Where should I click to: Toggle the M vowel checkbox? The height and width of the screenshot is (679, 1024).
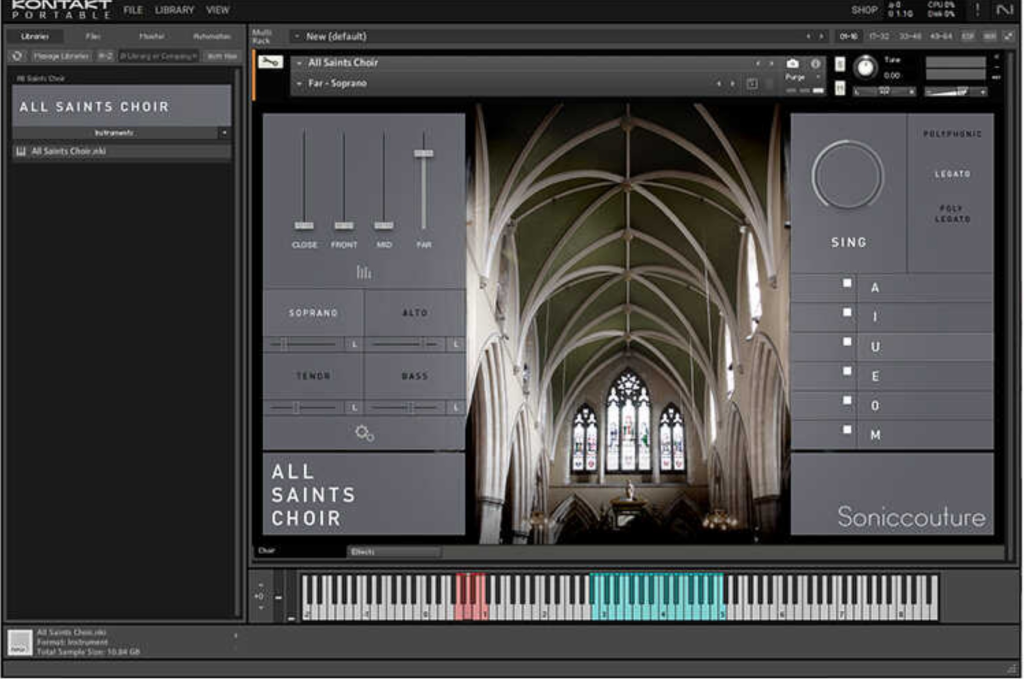click(x=847, y=430)
